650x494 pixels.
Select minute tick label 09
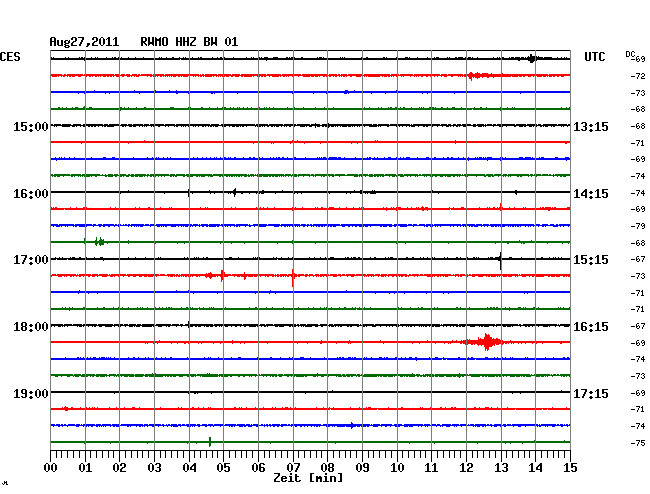tap(362, 467)
